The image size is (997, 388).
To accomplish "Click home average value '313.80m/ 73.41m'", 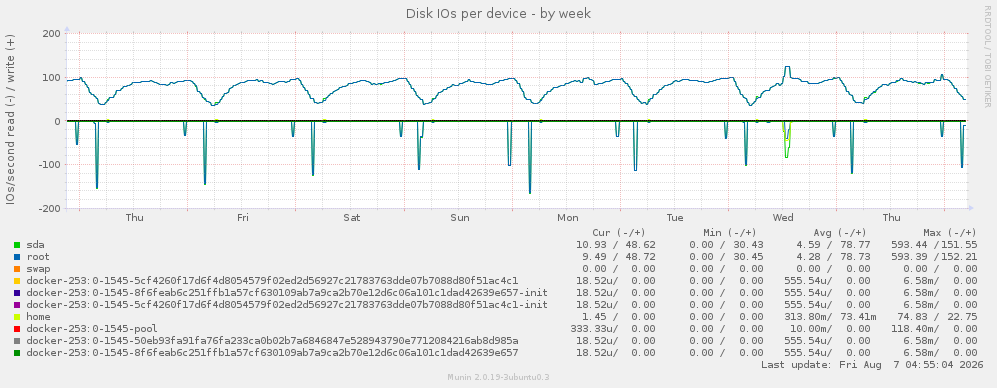I will point(830,317).
